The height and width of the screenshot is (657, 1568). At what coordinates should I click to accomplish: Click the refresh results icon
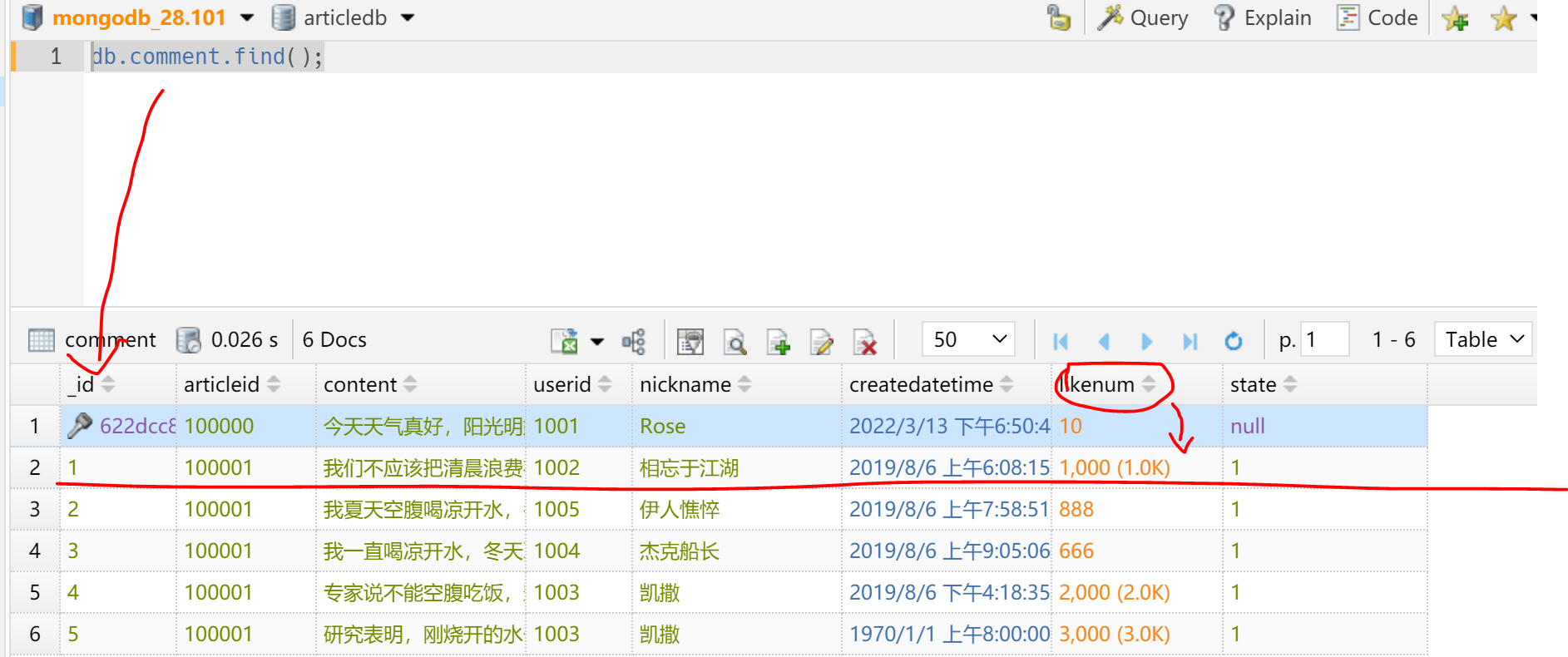pyautogui.click(x=1233, y=341)
